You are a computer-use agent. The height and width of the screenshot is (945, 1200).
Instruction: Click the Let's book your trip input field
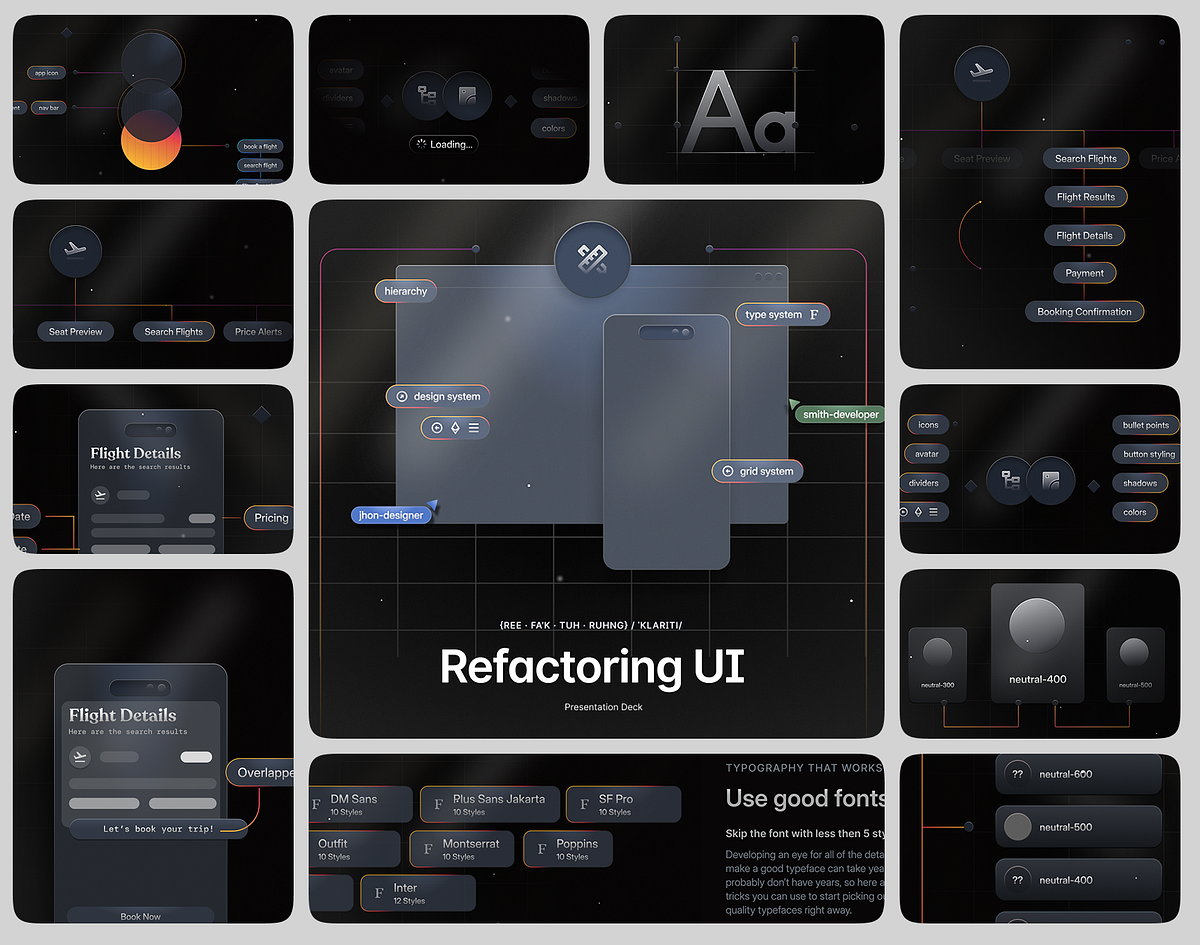[157, 829]
